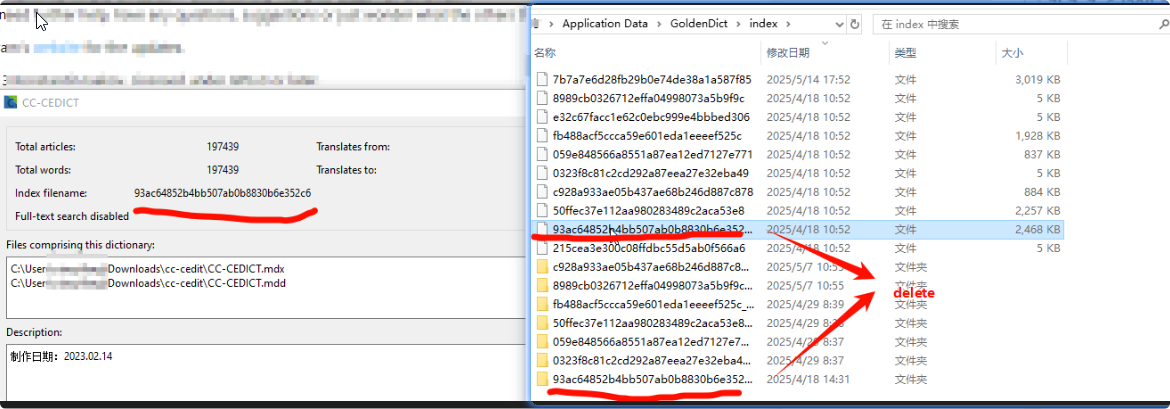Screen dimensions: 1170x409
Task: Expand the chevron after index in the path
Action: point(789,24)
